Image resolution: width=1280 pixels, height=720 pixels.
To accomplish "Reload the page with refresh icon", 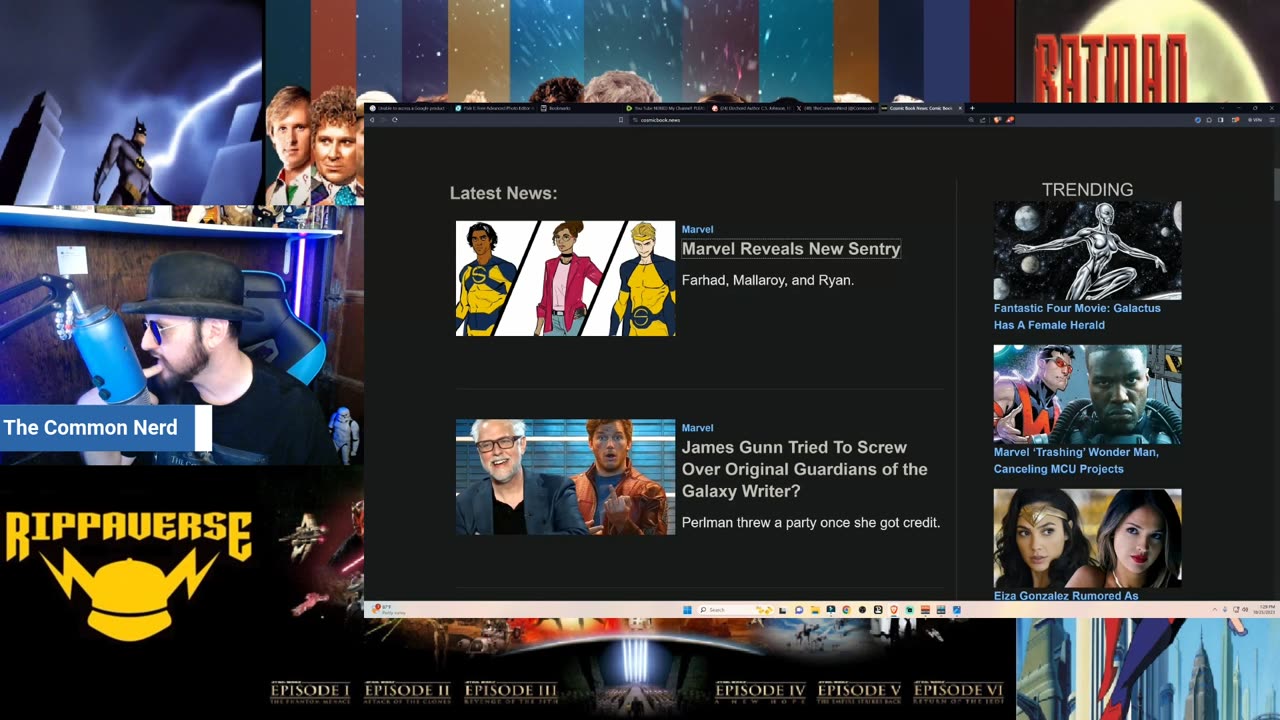I will pos(395,120).
